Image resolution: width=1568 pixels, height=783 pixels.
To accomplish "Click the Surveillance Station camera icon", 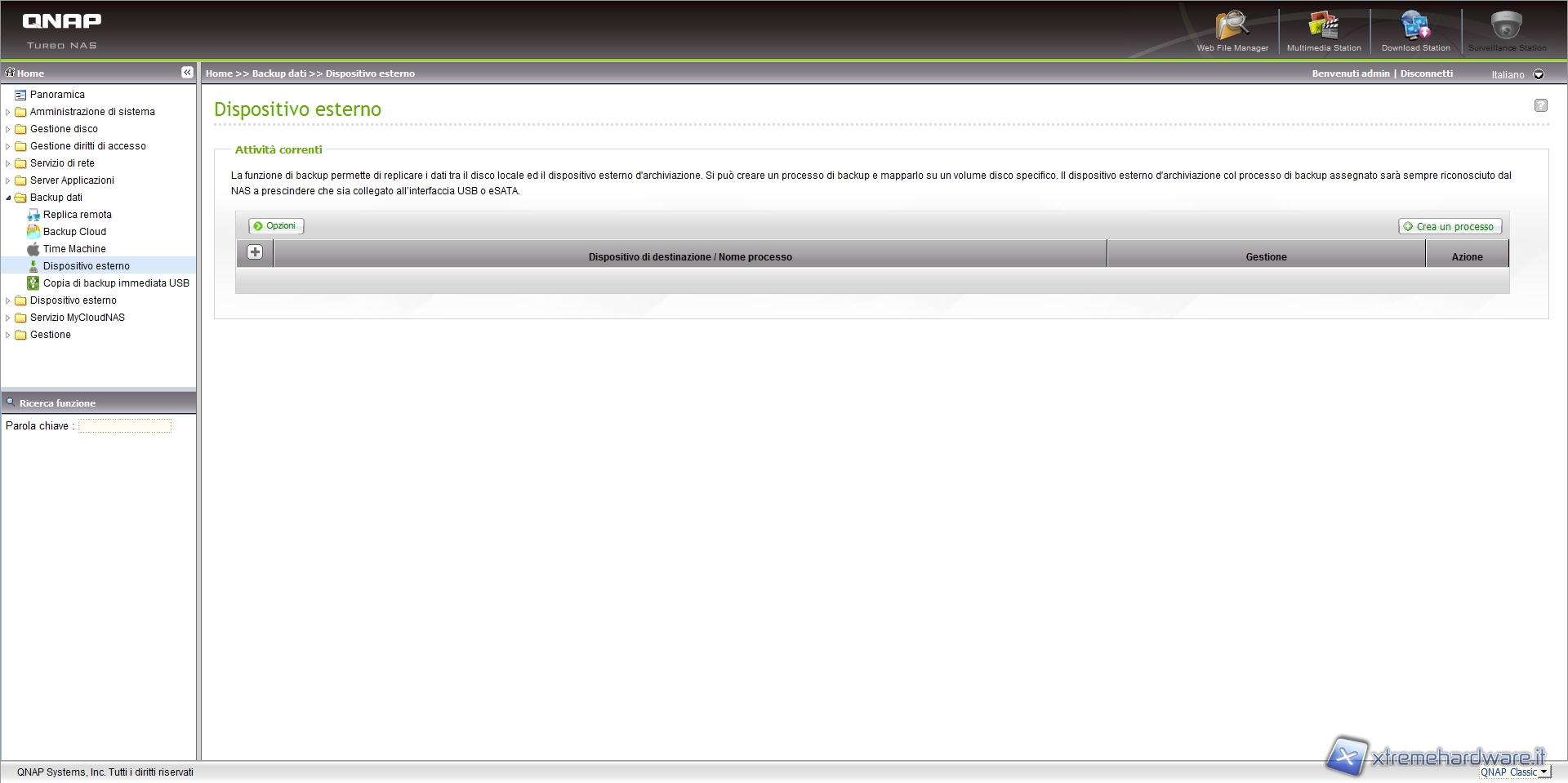I will point(1507,26).
